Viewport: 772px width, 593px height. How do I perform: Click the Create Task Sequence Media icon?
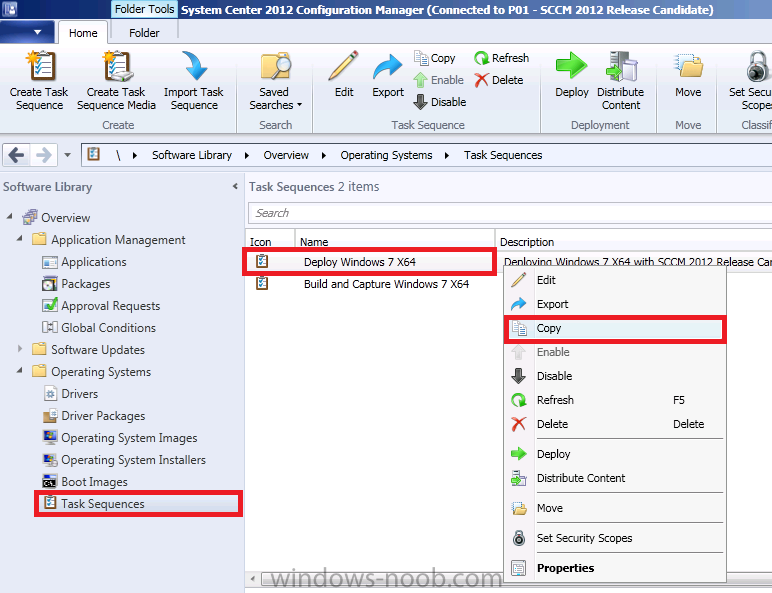[117, 66]
